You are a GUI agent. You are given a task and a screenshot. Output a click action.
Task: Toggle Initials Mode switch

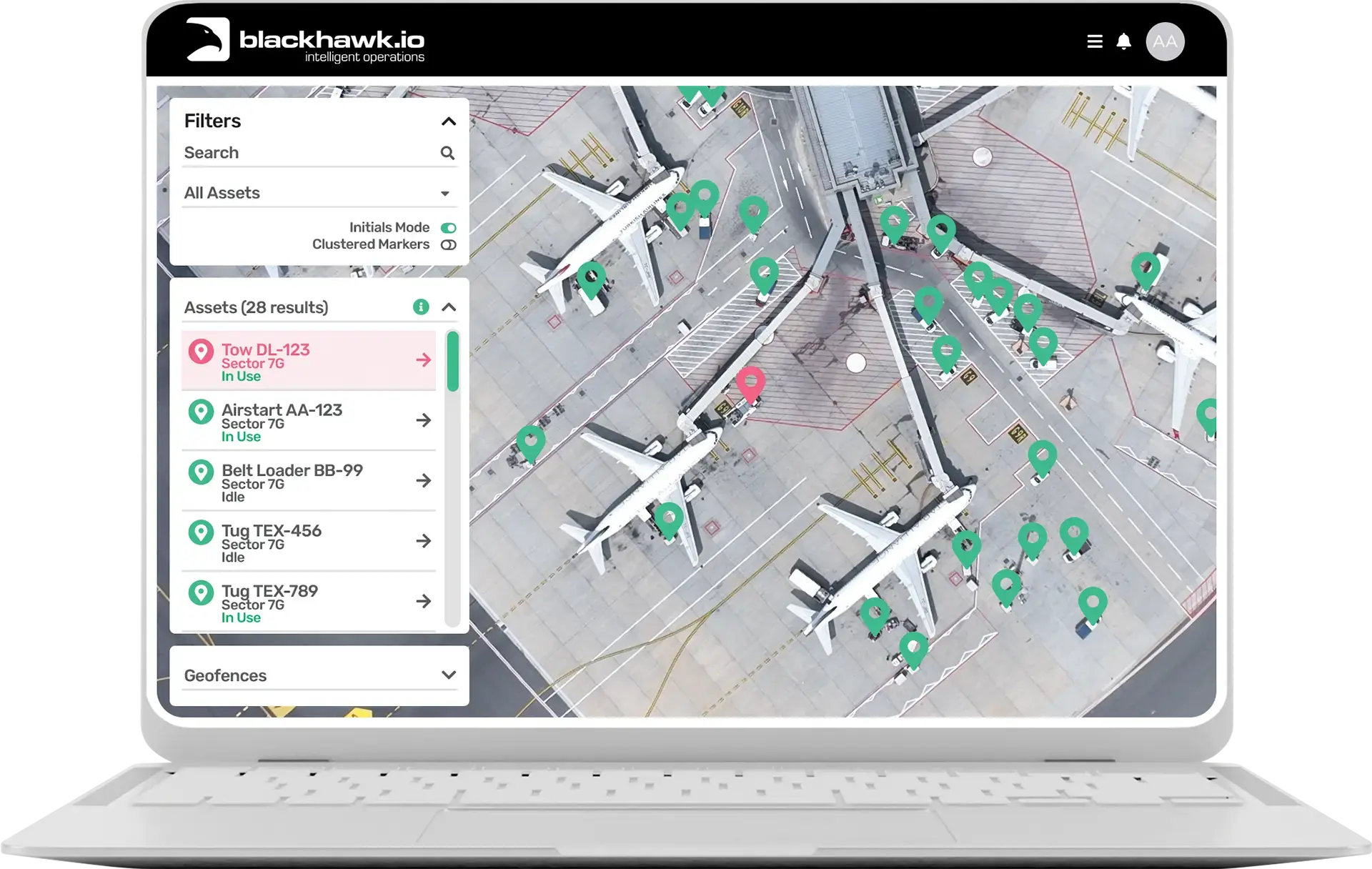pos(448,228)
